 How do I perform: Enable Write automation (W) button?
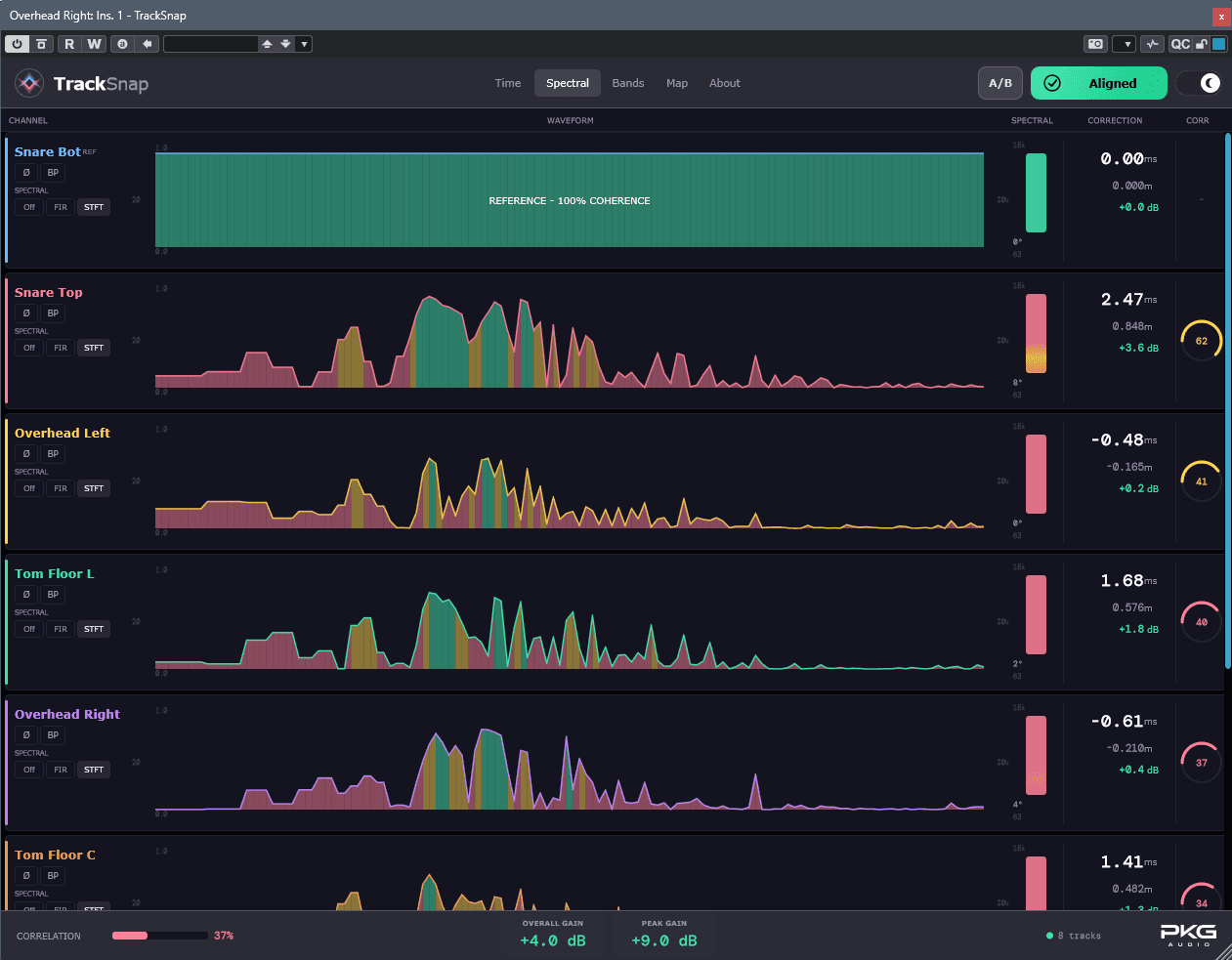pos(94,44)
